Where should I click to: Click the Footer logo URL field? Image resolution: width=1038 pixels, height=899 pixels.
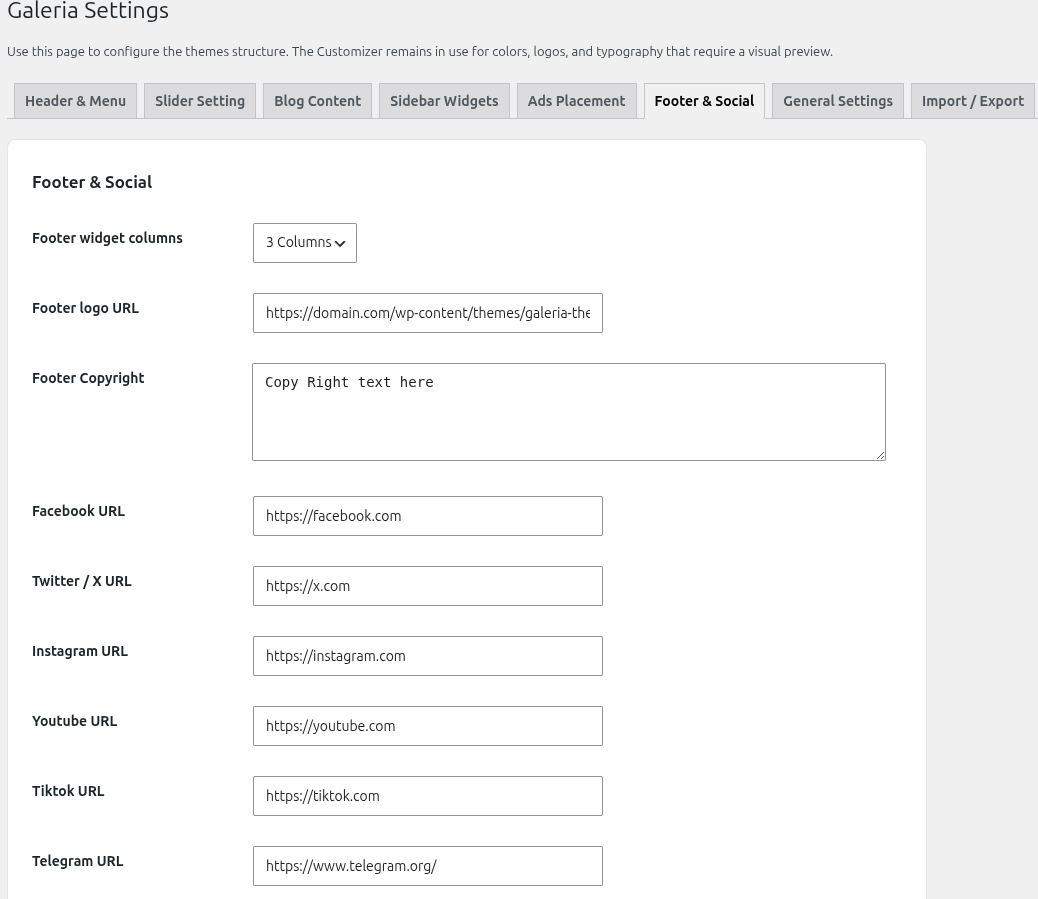[428, 313]
